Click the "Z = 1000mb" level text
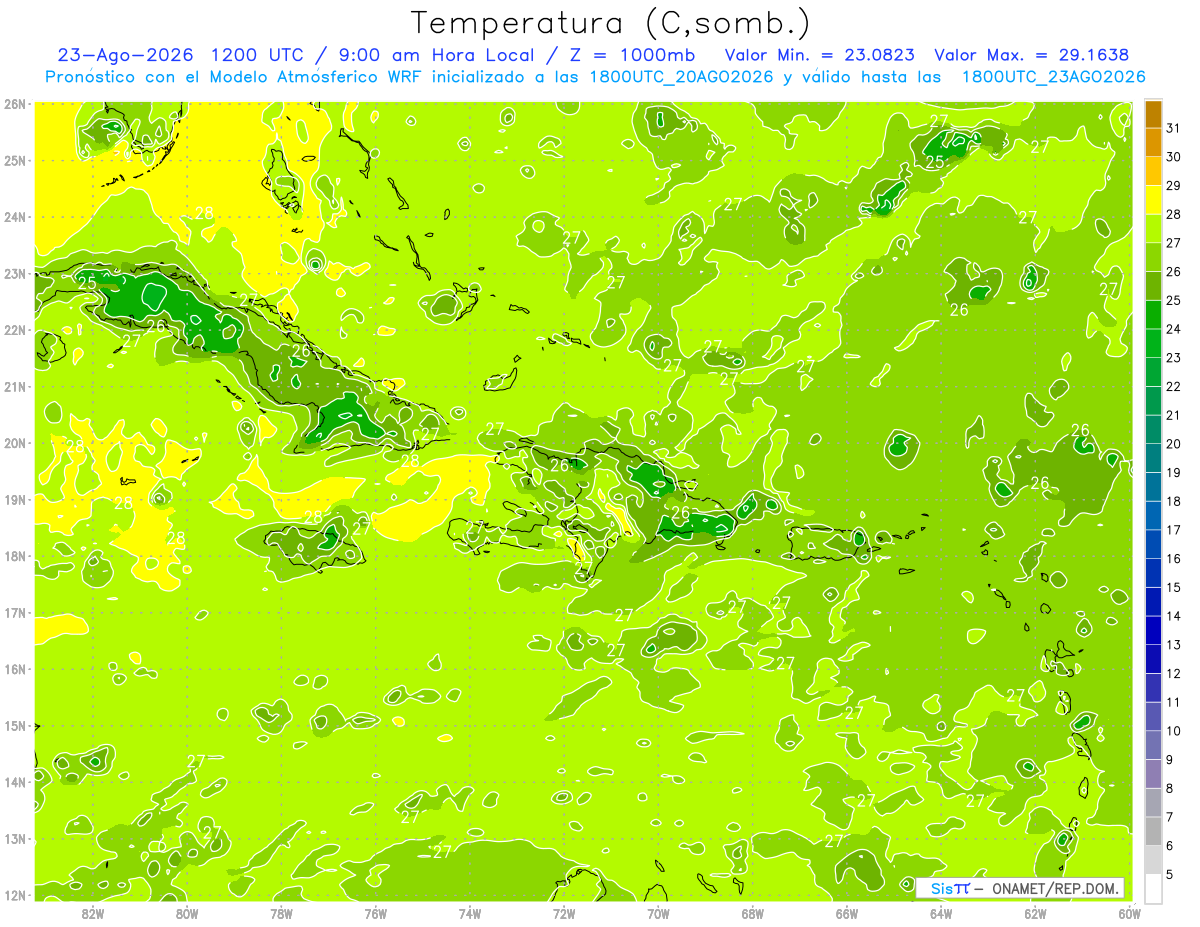1200x927 pixels. point(634,55)
